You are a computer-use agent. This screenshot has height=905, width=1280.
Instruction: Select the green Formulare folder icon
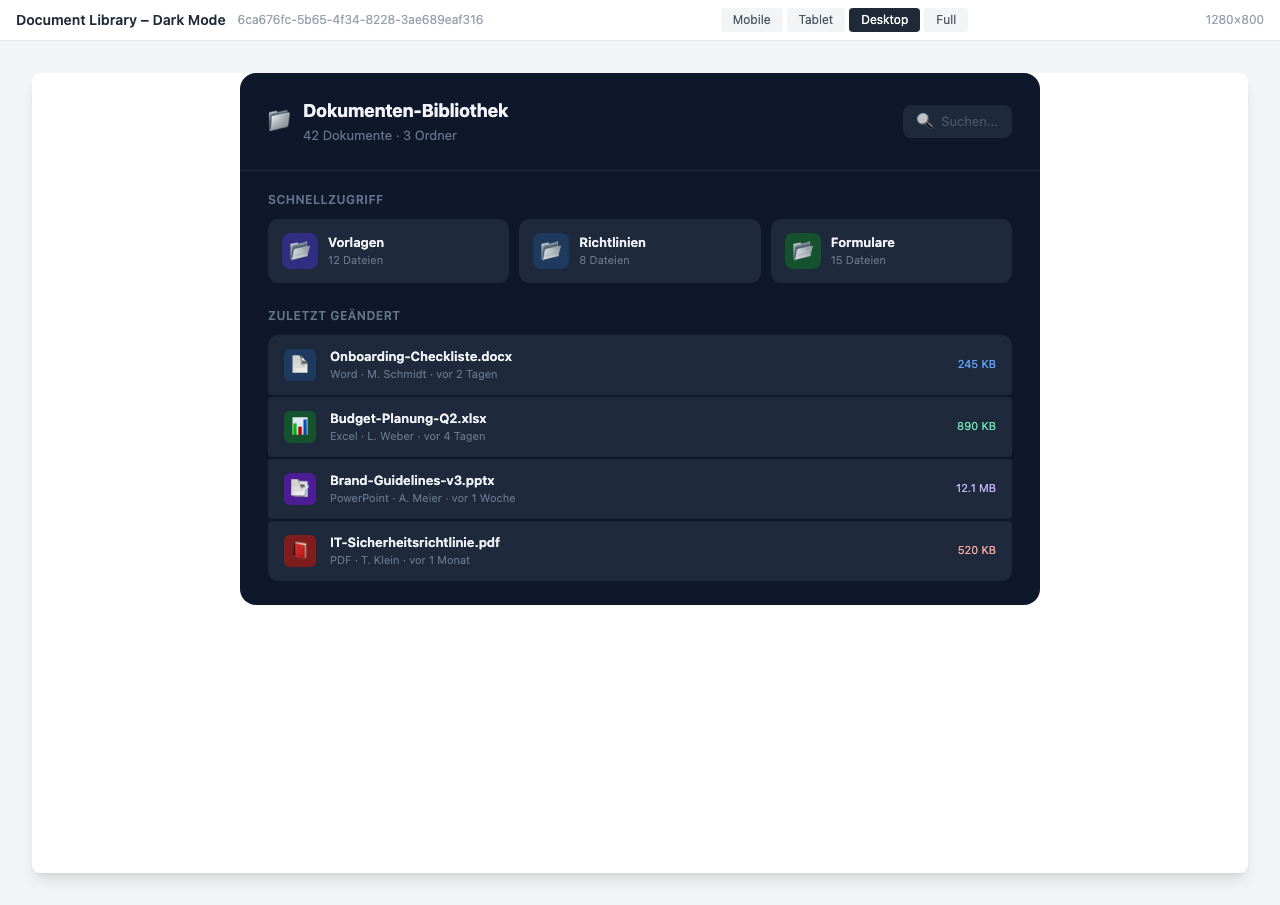pos(802,251)
